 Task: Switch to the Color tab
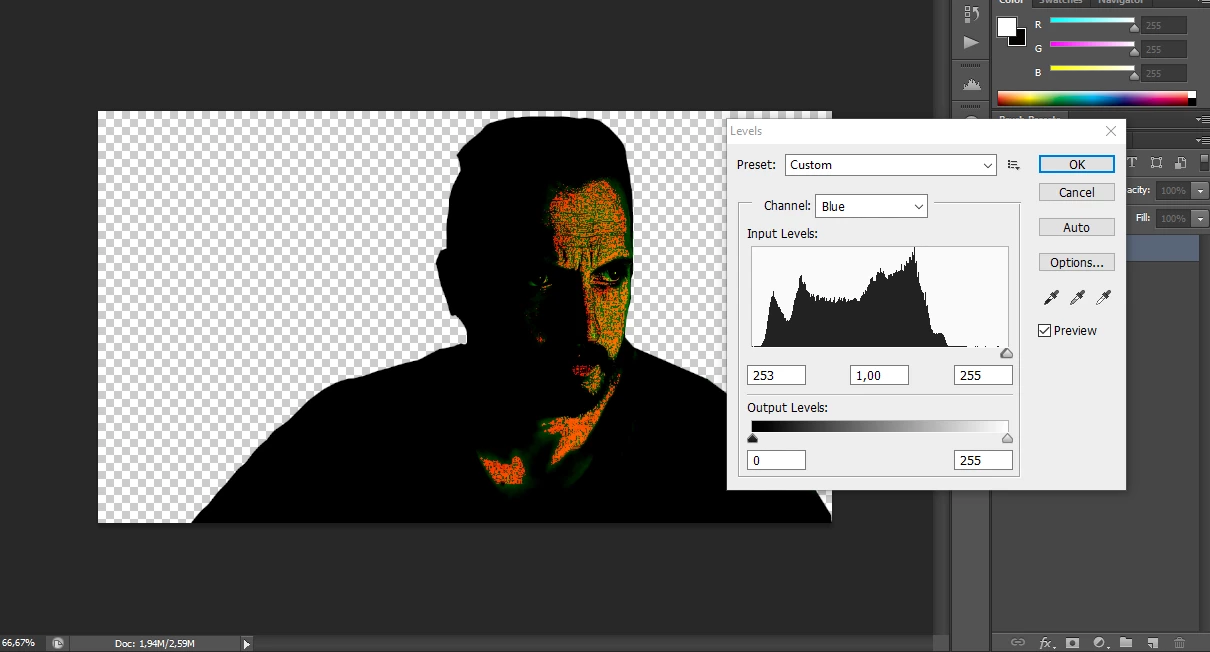click(1012, 3)
